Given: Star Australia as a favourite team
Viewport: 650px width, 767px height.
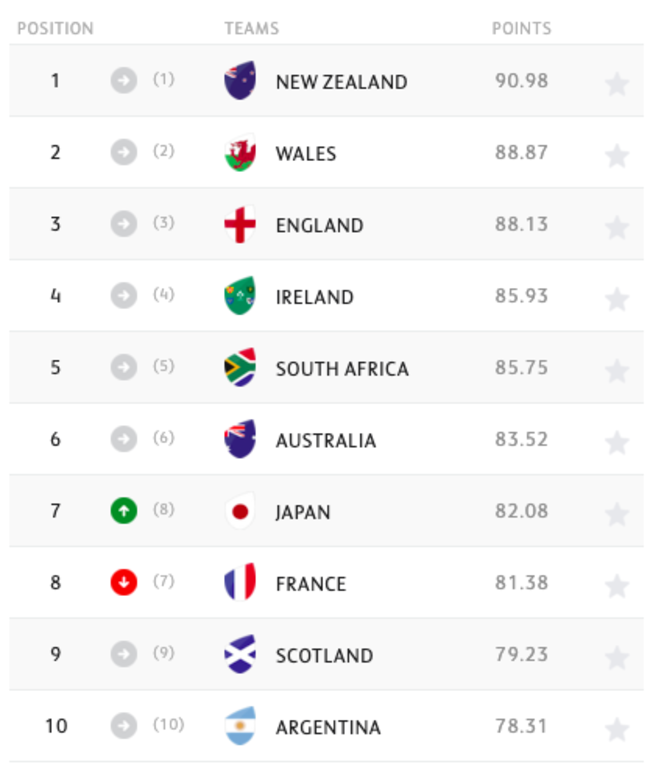Looking at the screenshot, I should tap(617, 442).
